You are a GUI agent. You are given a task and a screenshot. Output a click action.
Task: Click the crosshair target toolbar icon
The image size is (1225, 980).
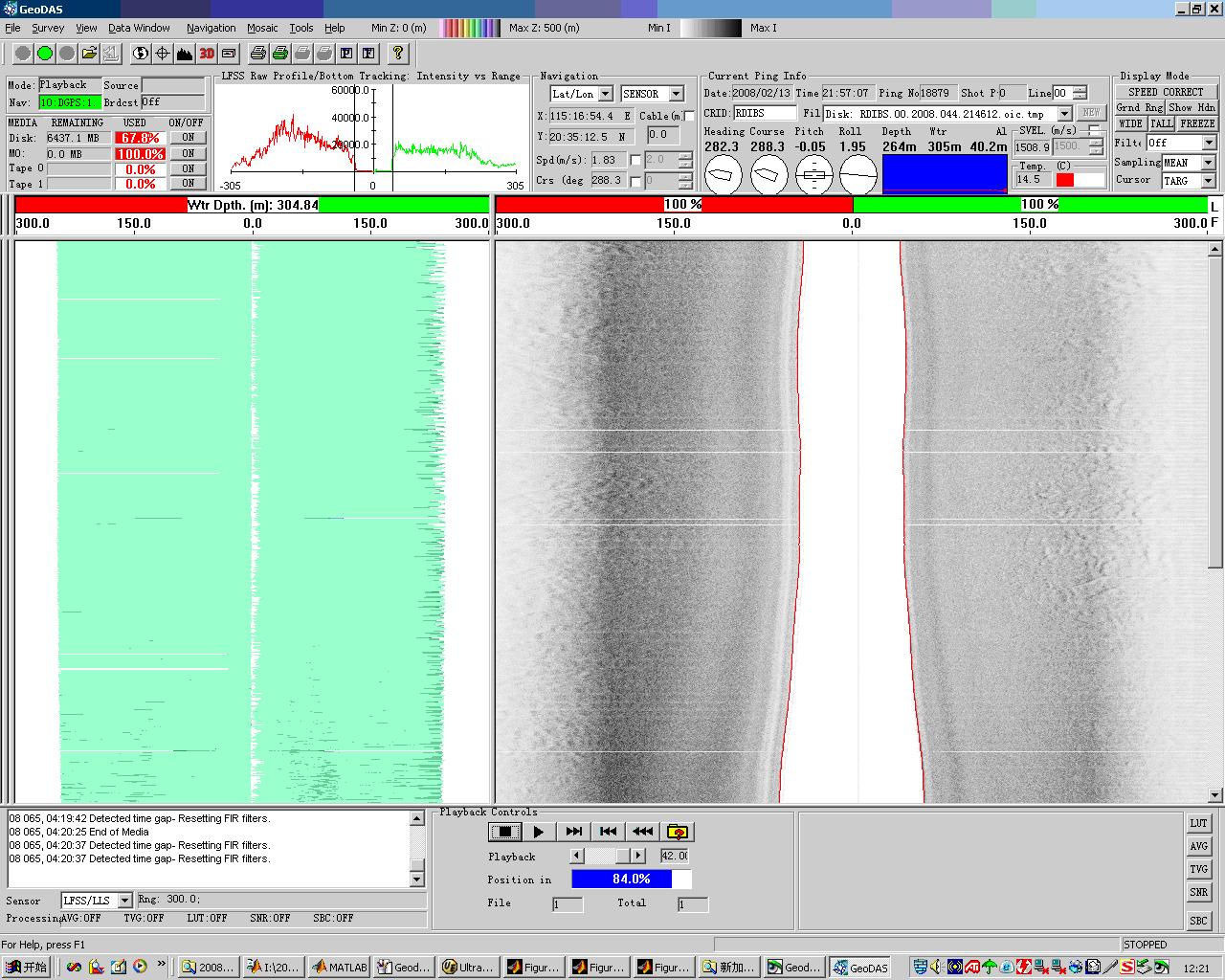coord(163,54)
